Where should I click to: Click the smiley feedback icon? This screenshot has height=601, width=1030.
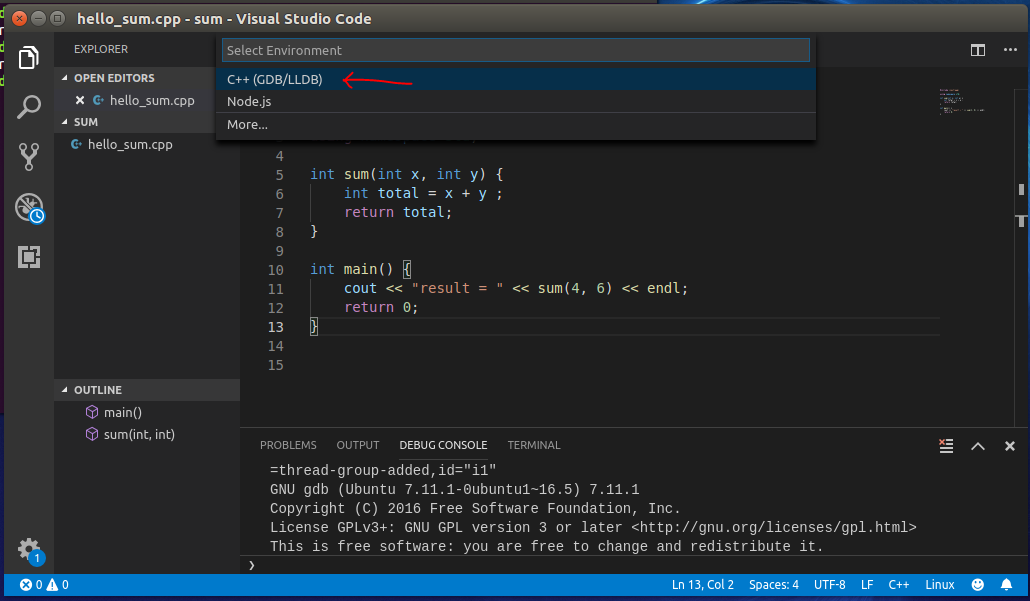(977, 584)
